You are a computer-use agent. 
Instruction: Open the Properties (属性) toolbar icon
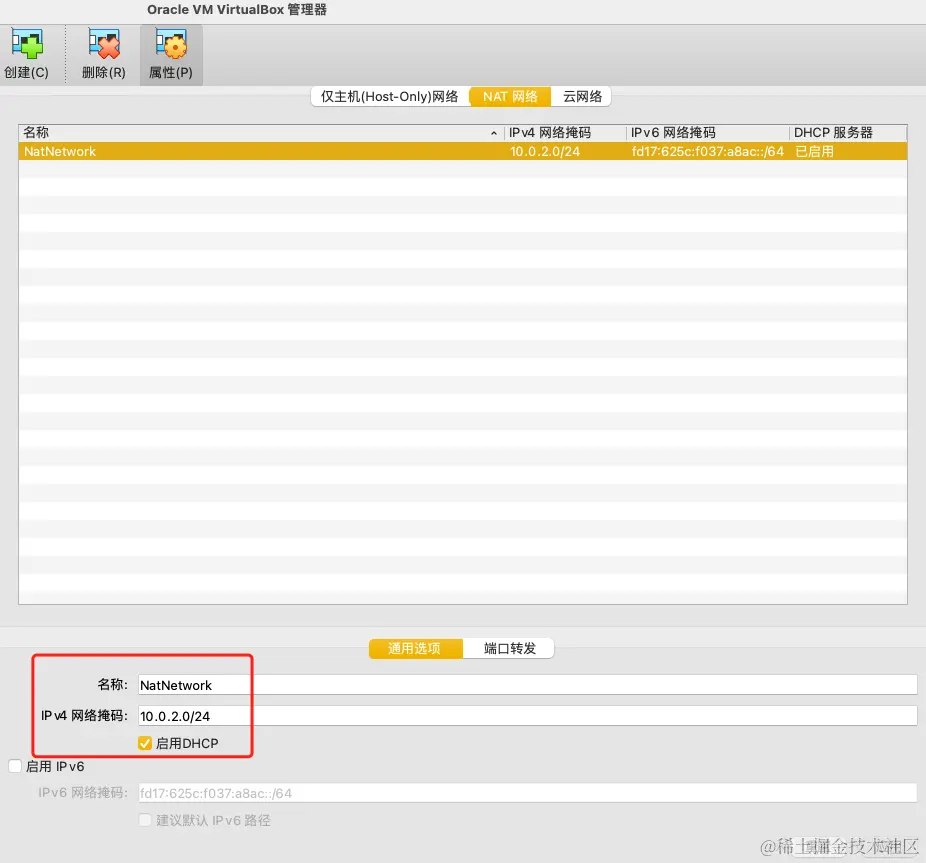[x=171, y=54]
